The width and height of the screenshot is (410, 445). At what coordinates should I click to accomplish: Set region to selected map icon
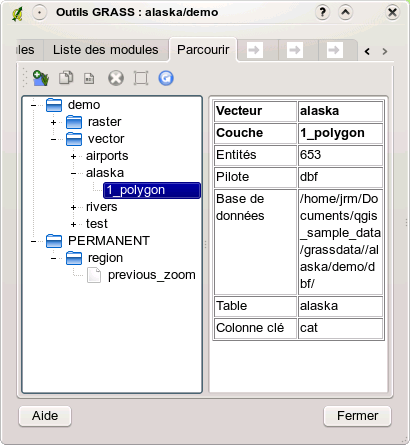pyautogui.click(x=141, y=78)
